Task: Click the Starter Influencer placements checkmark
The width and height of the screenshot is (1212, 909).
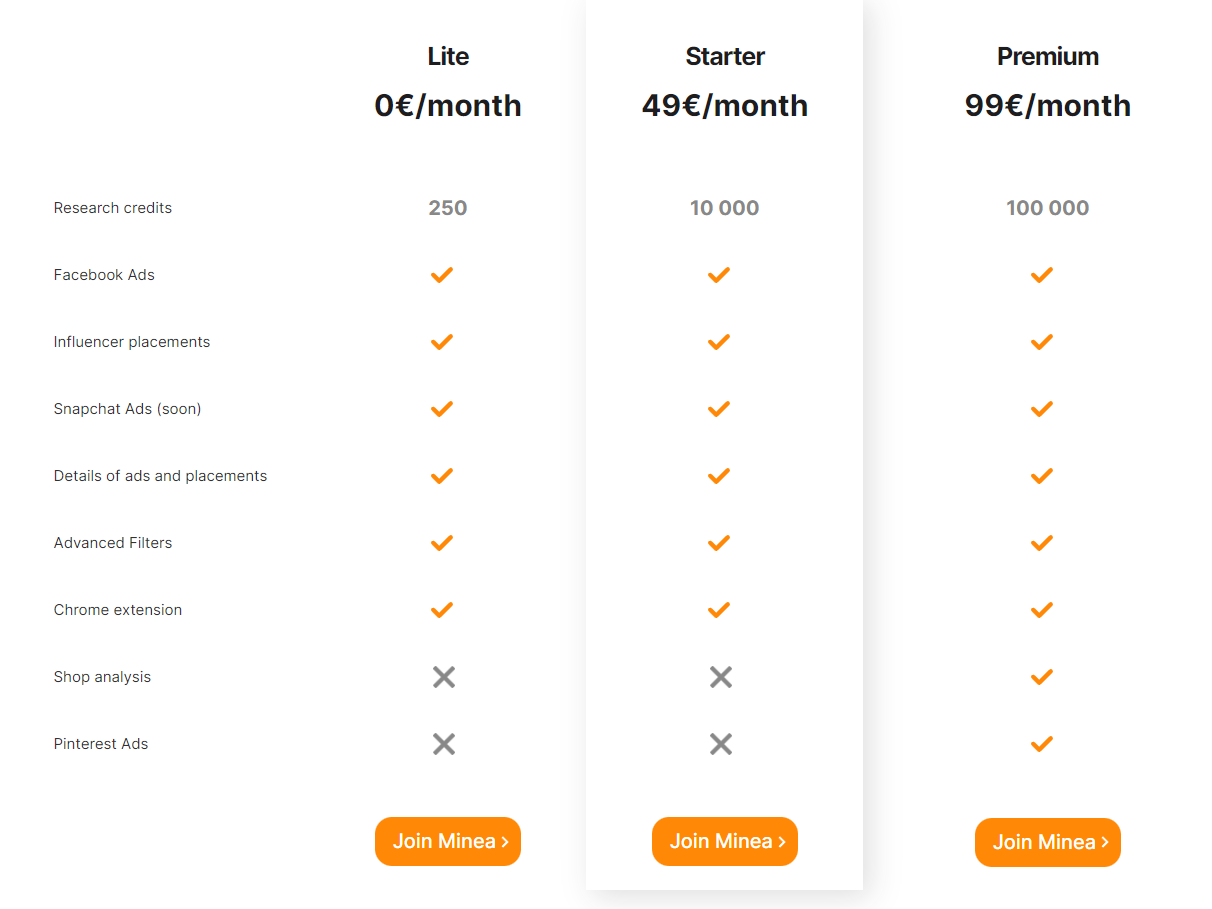Action: click(719, 342)
